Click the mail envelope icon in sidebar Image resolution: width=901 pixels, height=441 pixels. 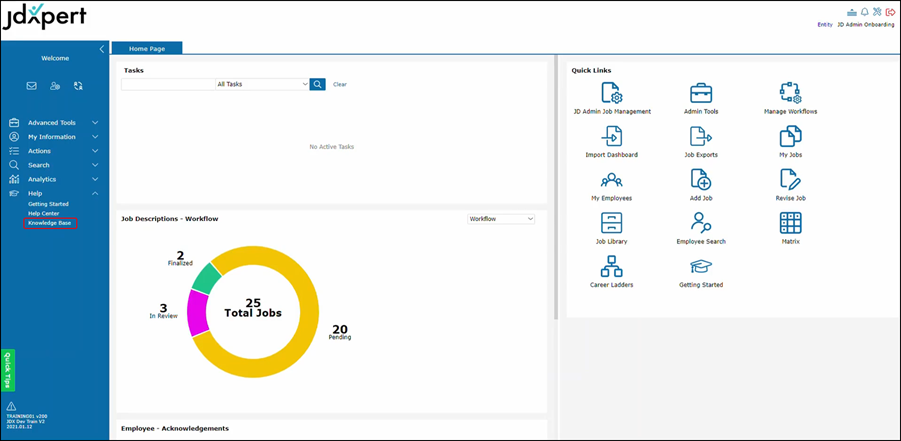(32, 86)
